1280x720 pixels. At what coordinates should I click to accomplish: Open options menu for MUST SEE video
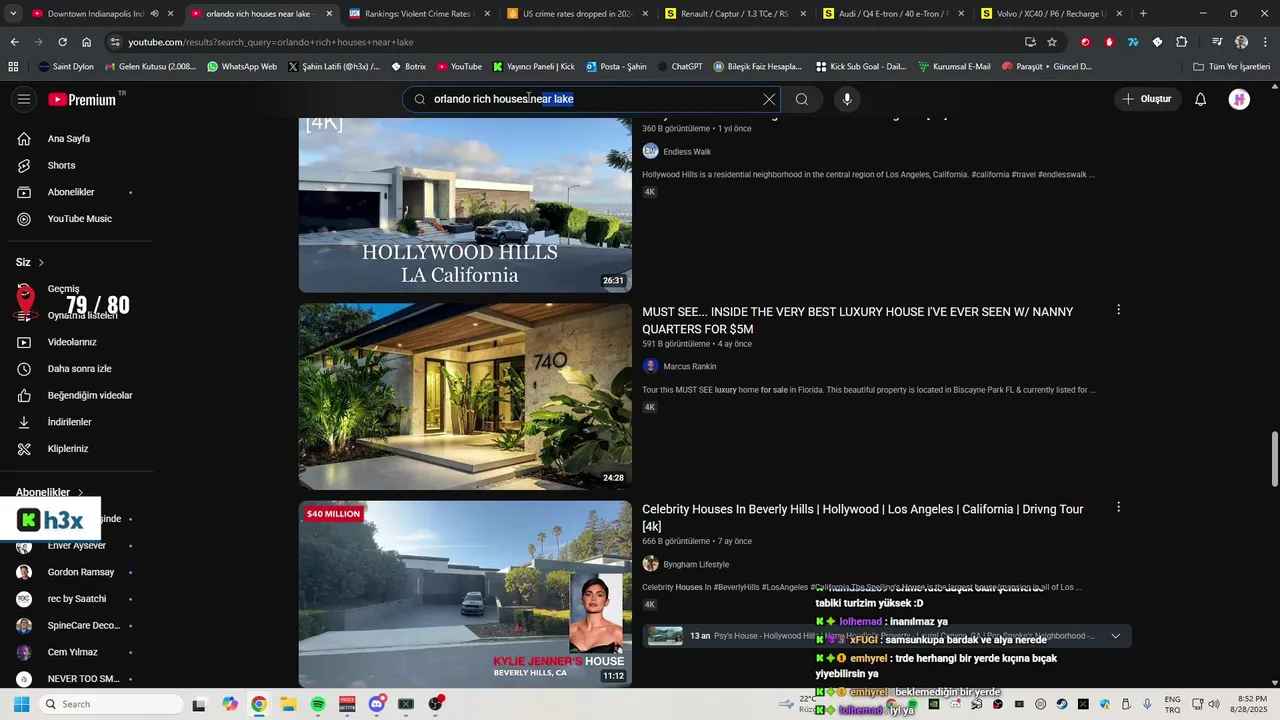click(1118, 310)
